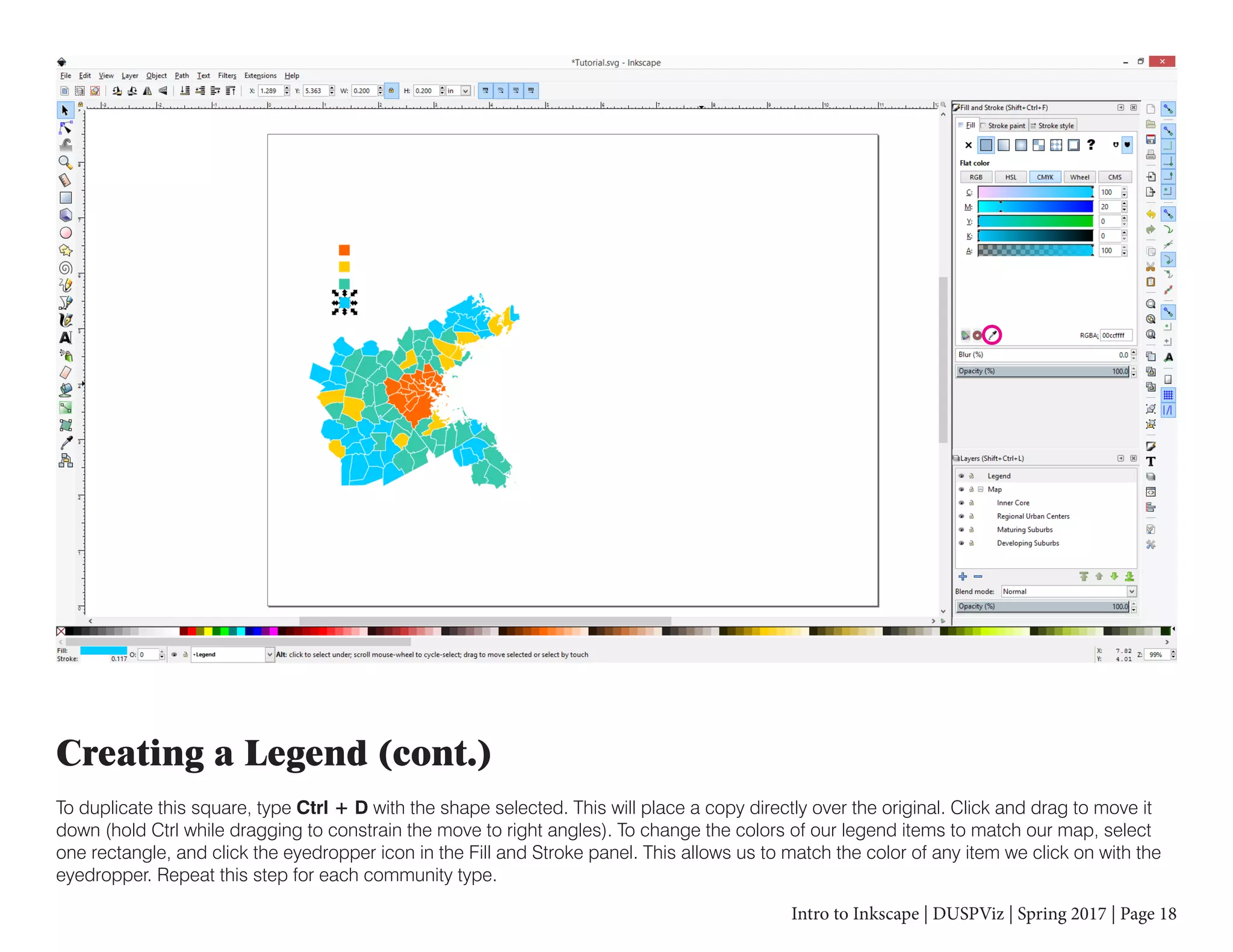Select the Calligraphy tool
The image size is (1233, 952).
66,320
